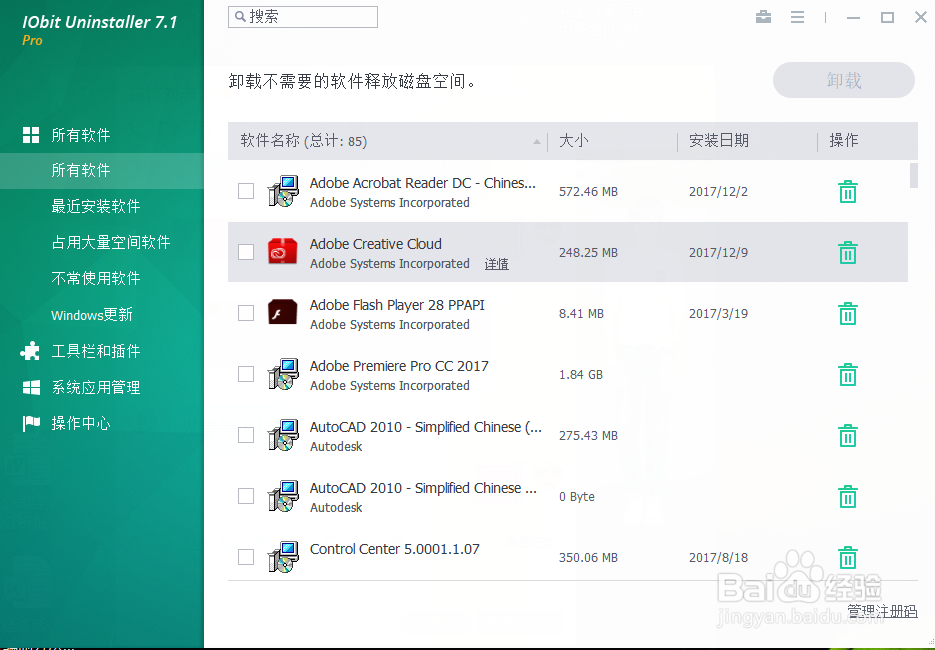
Task: Open the hamburger options menu
Action: tap(797, 17)
